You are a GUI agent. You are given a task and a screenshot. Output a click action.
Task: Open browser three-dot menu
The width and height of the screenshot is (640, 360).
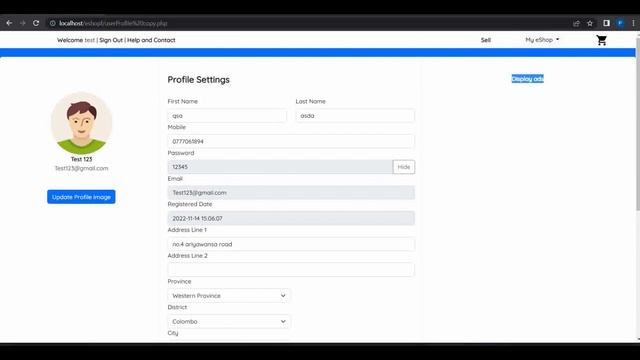click(x=633, y=23)
